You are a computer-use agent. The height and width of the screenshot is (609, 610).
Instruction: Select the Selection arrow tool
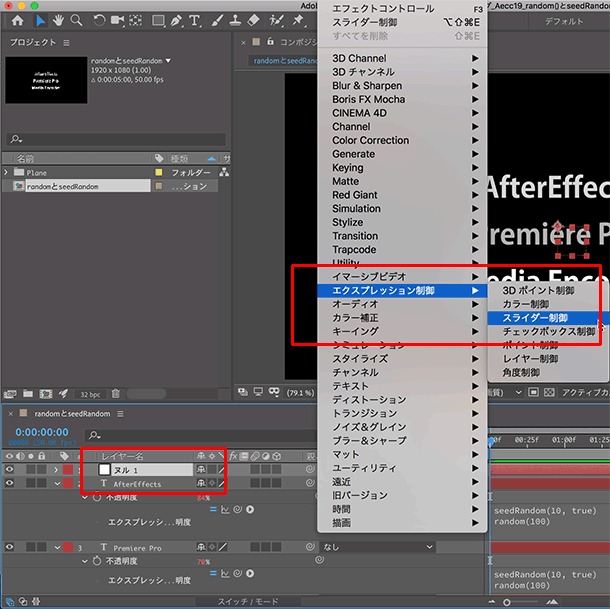[40, 20]
